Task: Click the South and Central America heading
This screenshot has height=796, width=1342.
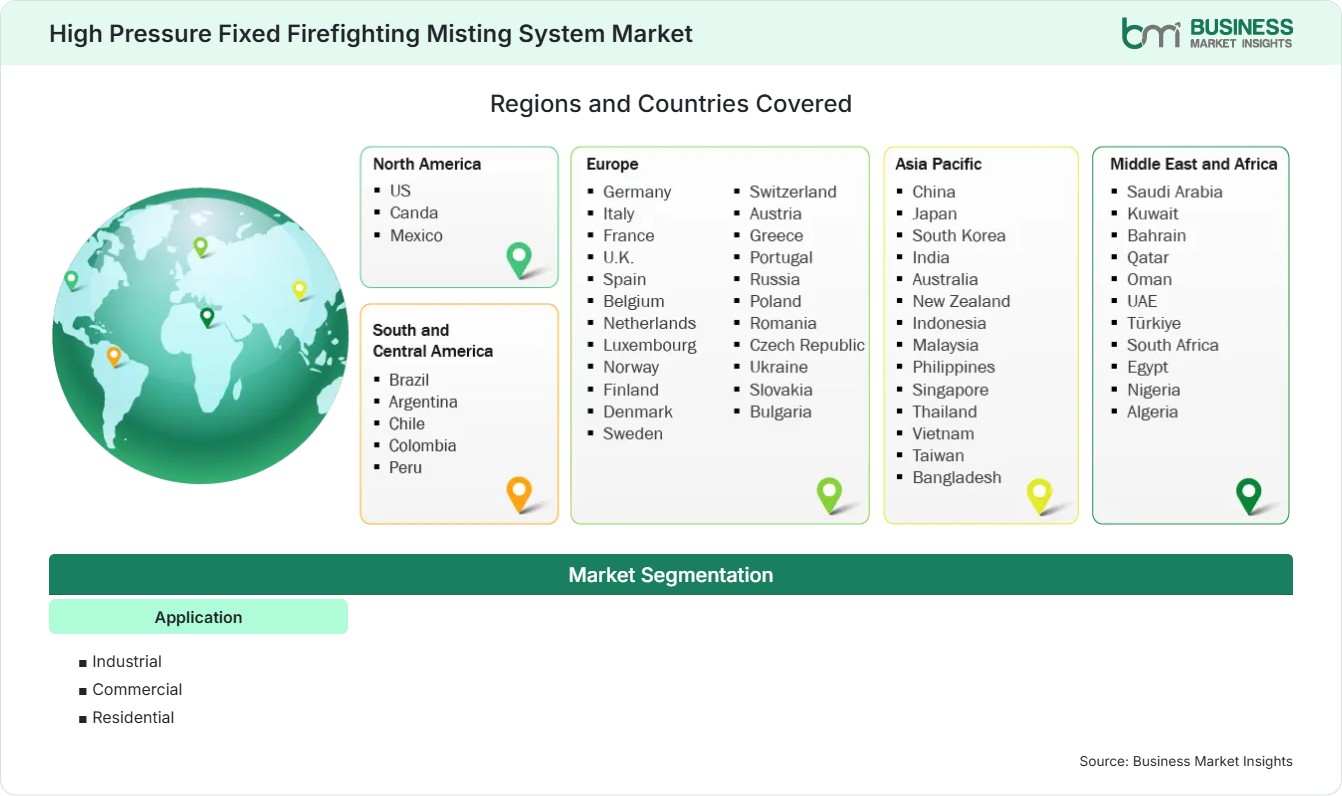Action: tap(433, 340)
